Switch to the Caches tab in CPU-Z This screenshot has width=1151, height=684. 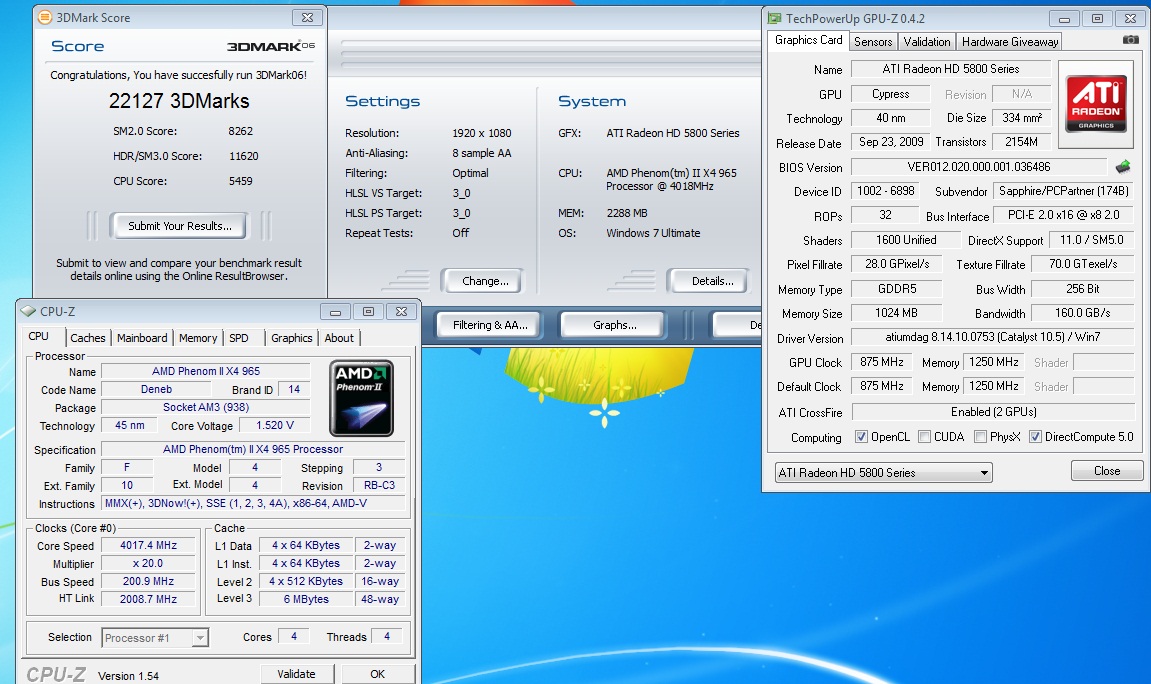pyautogui.click(x=88, y=338)
